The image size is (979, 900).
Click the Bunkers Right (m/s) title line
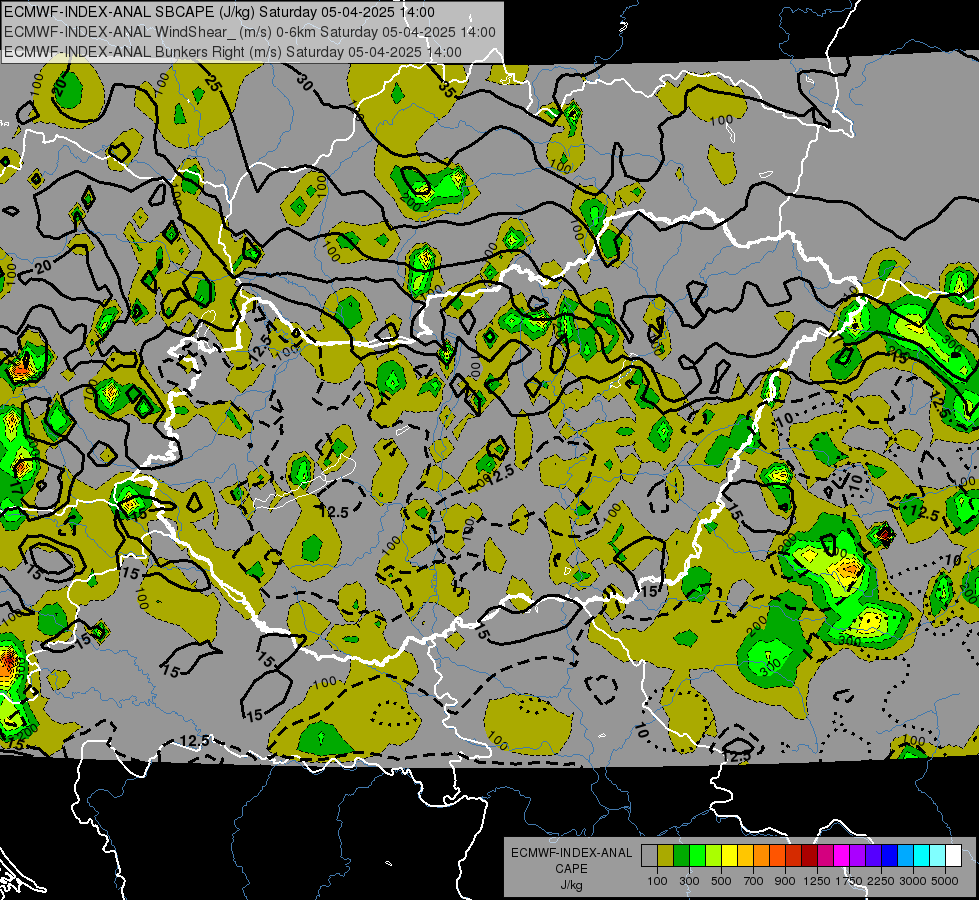tap(233, 52)
